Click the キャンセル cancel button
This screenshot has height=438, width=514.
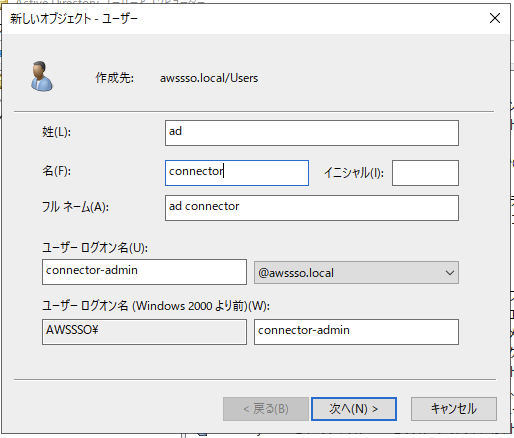[454, 409]
